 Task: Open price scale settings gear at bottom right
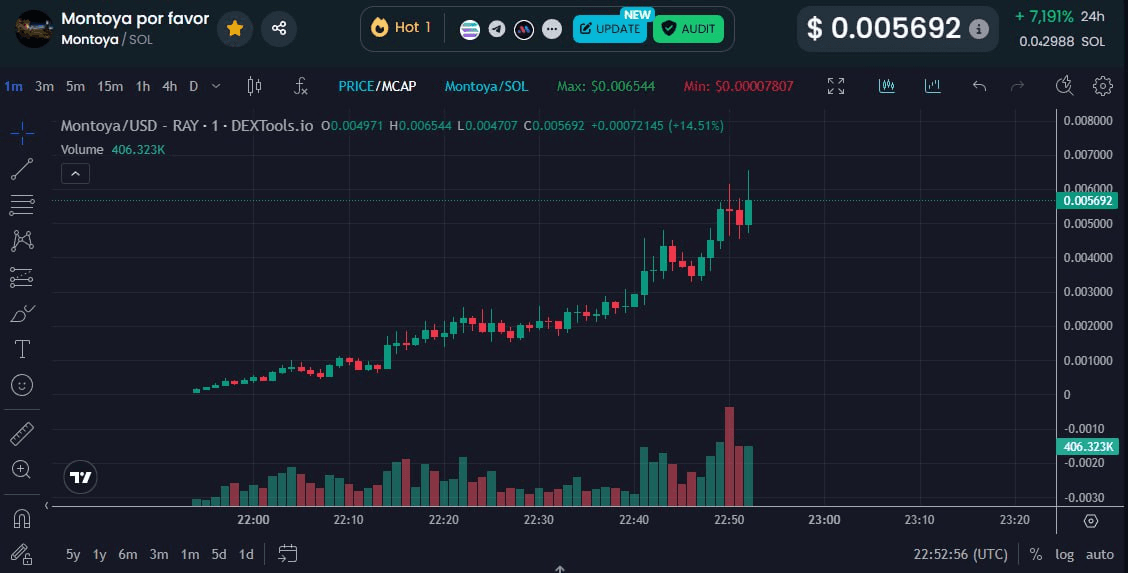point(1091,521)
